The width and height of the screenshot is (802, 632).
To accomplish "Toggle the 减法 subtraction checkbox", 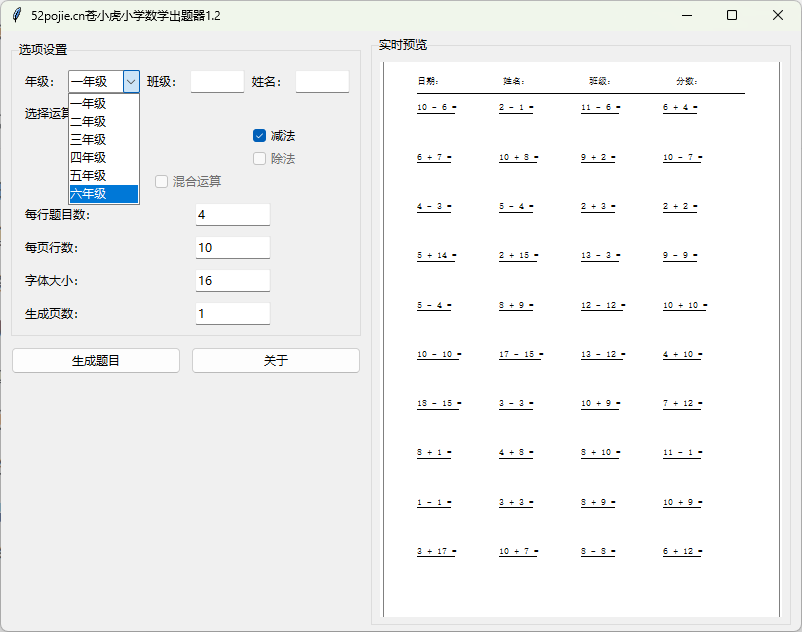I will click(260, 136).
